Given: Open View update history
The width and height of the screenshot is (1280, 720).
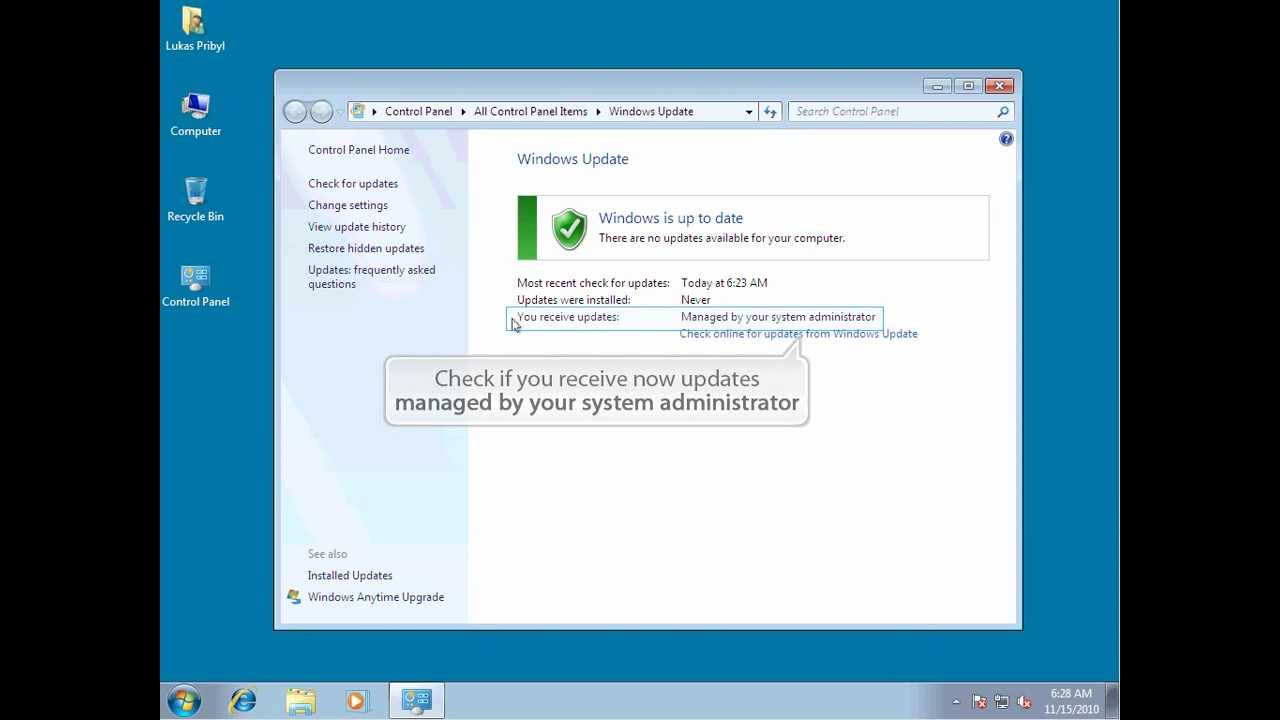Looking at the screenshot, I should click(x=357, y=227).
